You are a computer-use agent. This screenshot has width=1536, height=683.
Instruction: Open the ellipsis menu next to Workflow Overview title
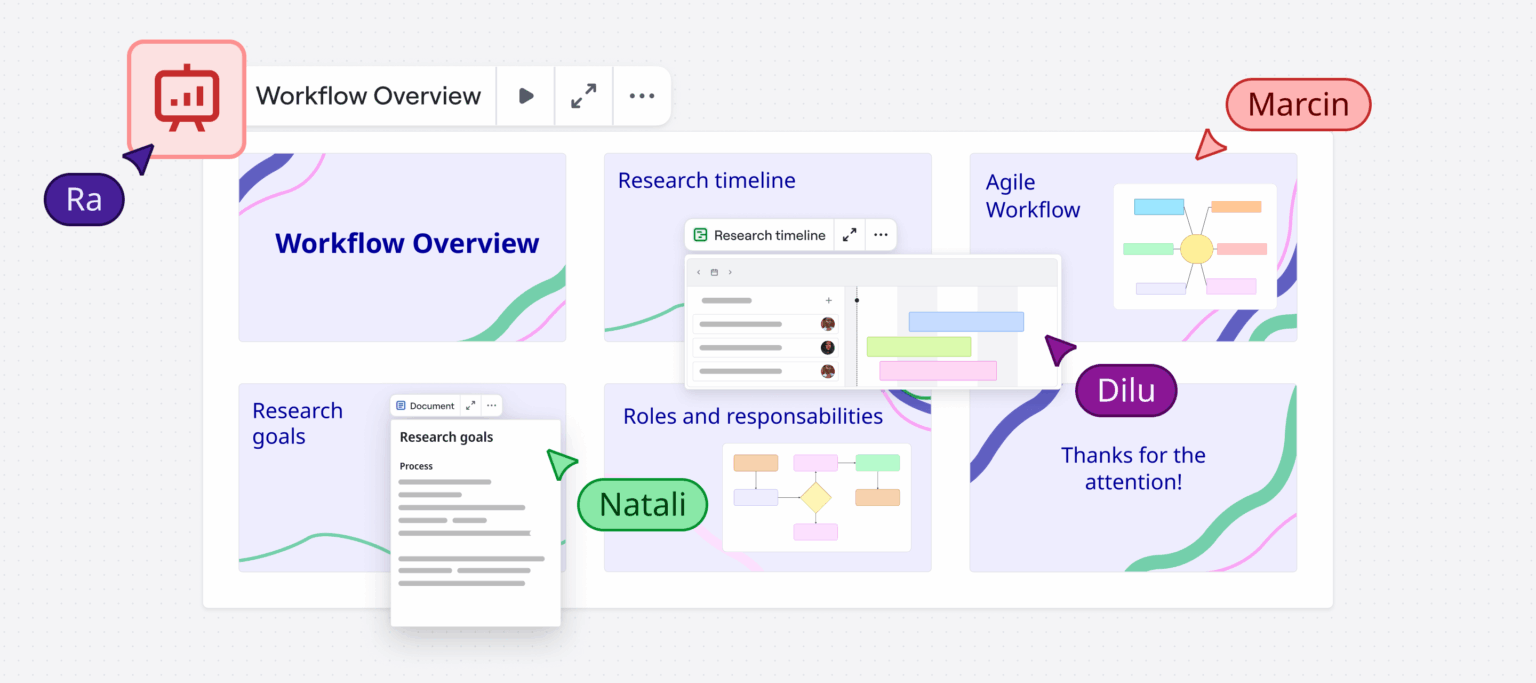(641, 96)
